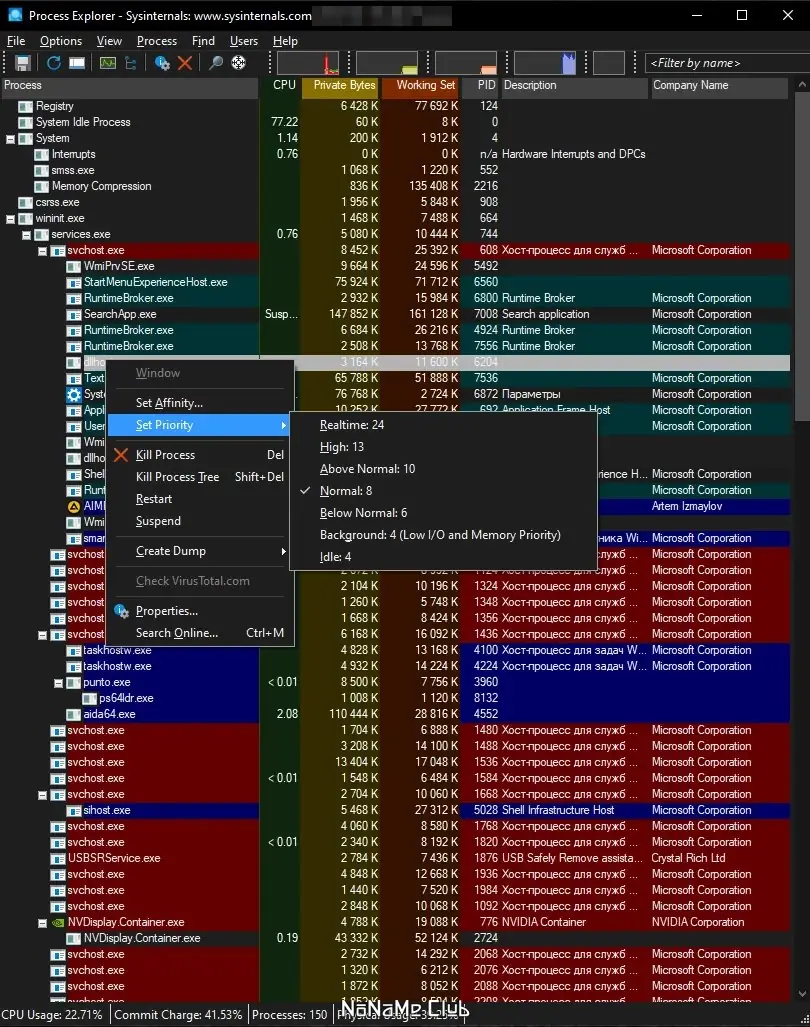Choose Suspend in context menu
The height and width of the screenshot is (1027, 810).
pyautogui.click(x=200, y=521)
